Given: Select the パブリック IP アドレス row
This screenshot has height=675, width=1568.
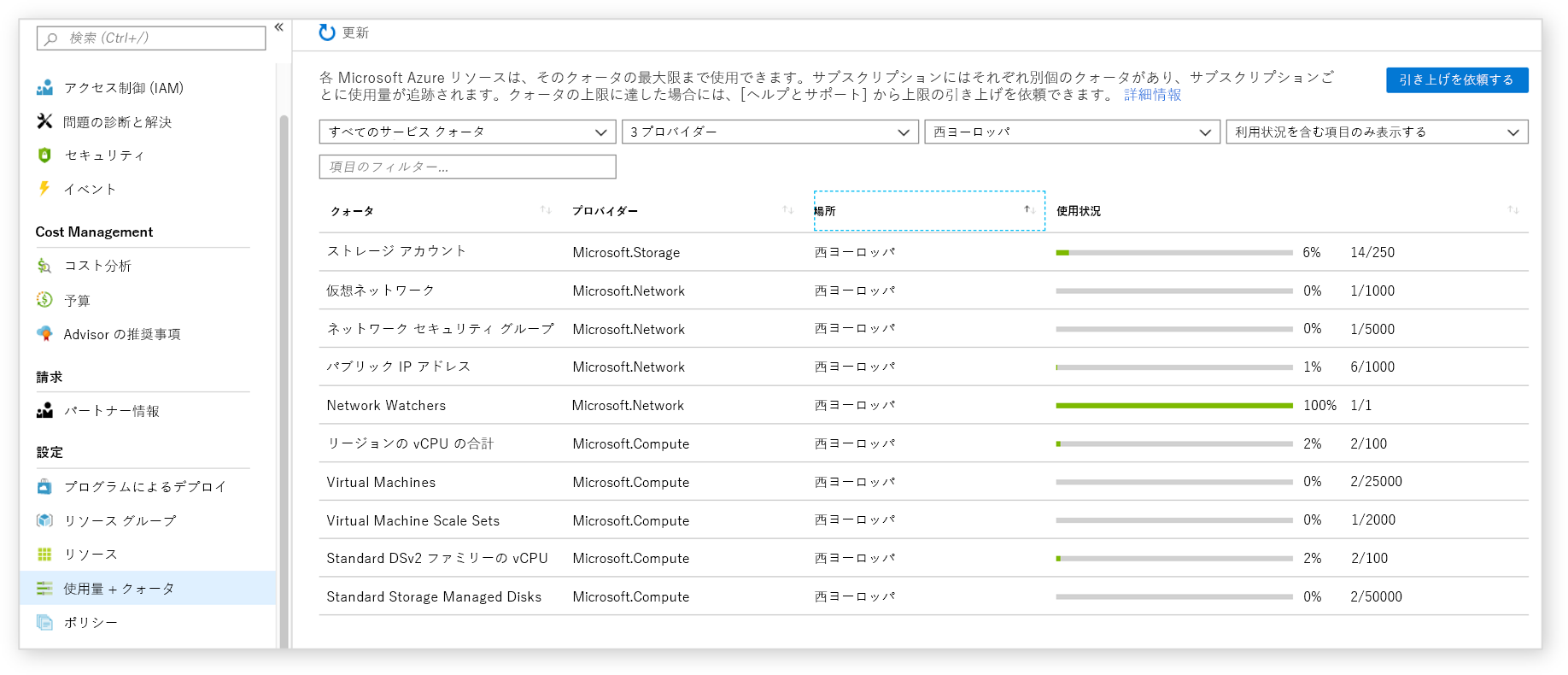Looking at the screenshot, I should pyautogui.click(x=924, y=367).
